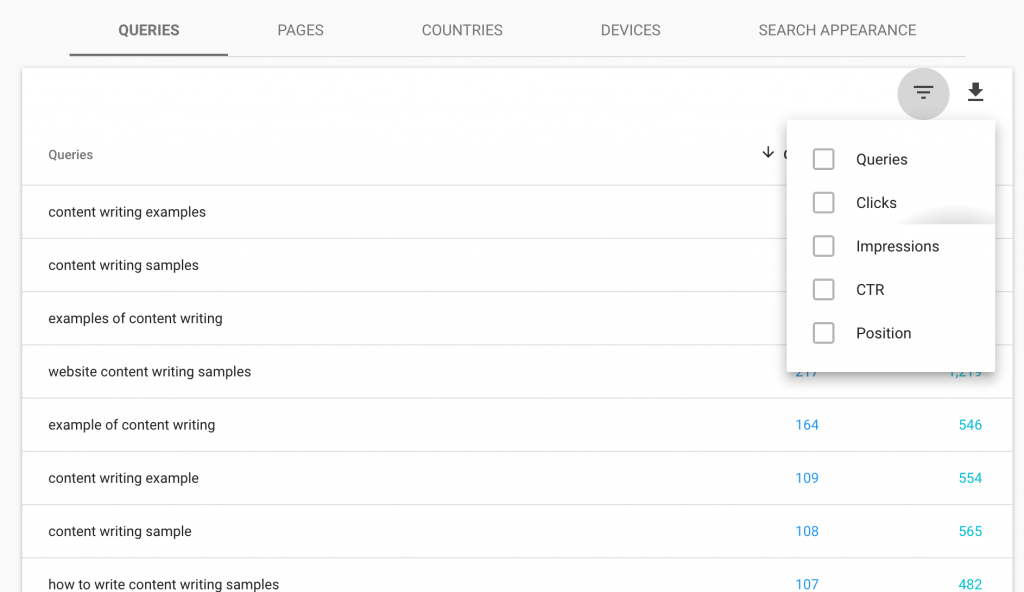Toggle the CTR checkbox on
This screenshot has width=1024, height=592.
point(823,289)
